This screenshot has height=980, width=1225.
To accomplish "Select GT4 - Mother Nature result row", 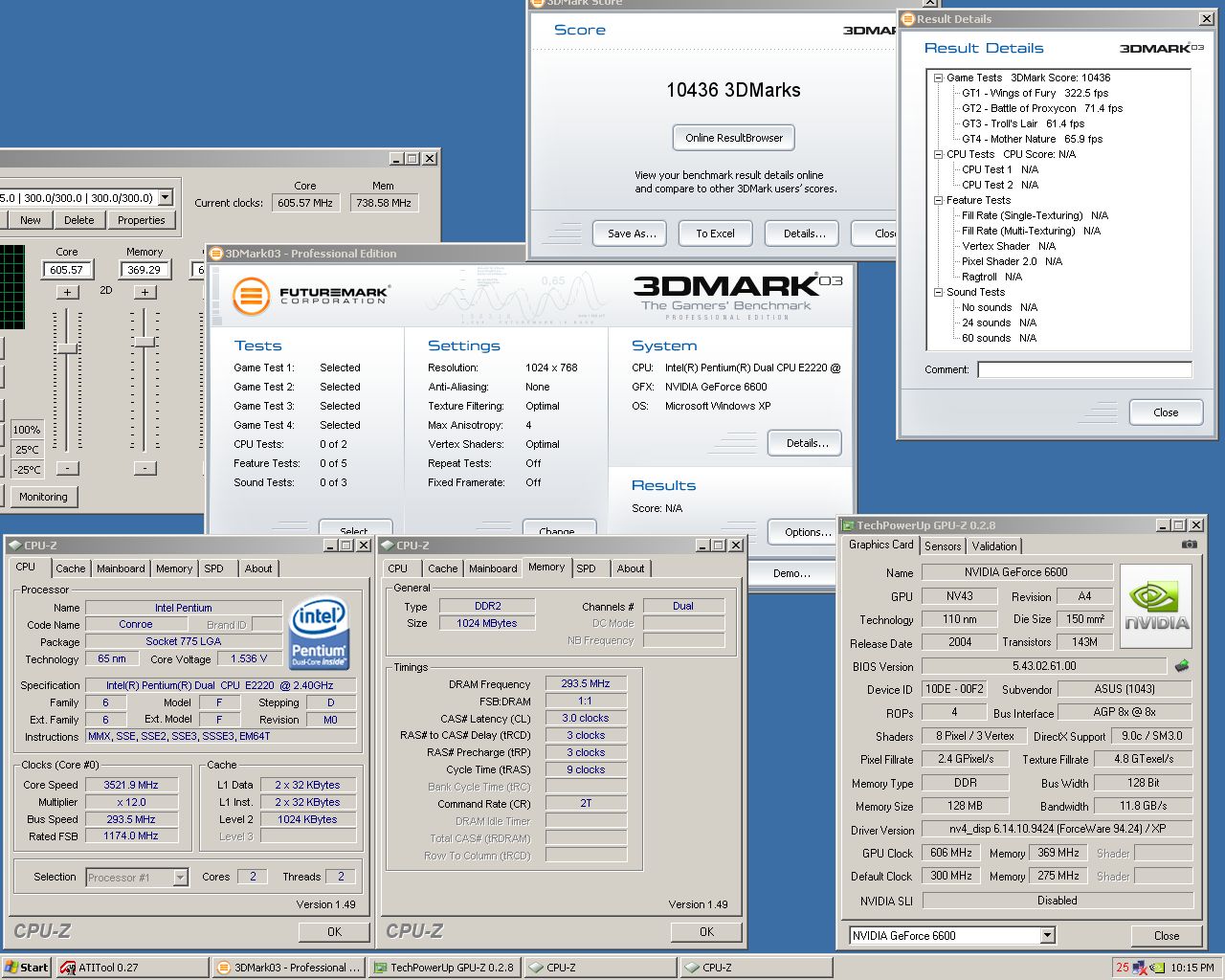I will pyautogui.click(x=1032, y=139).
